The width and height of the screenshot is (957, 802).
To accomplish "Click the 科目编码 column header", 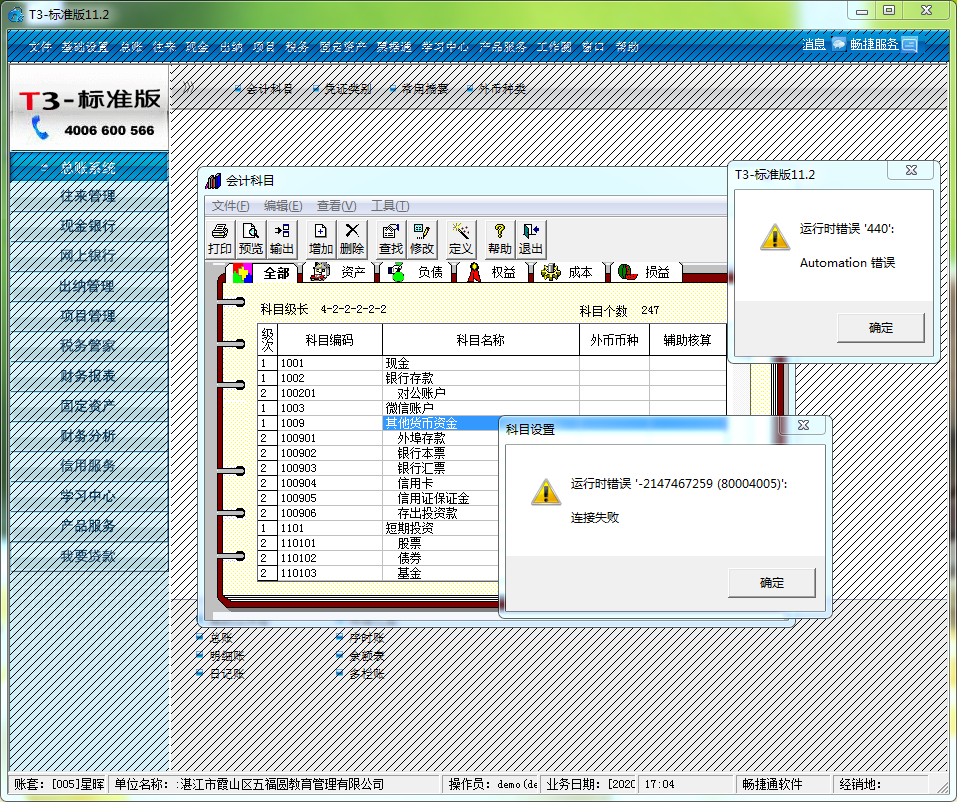I will pyautogui.click(x=330, y=340).
